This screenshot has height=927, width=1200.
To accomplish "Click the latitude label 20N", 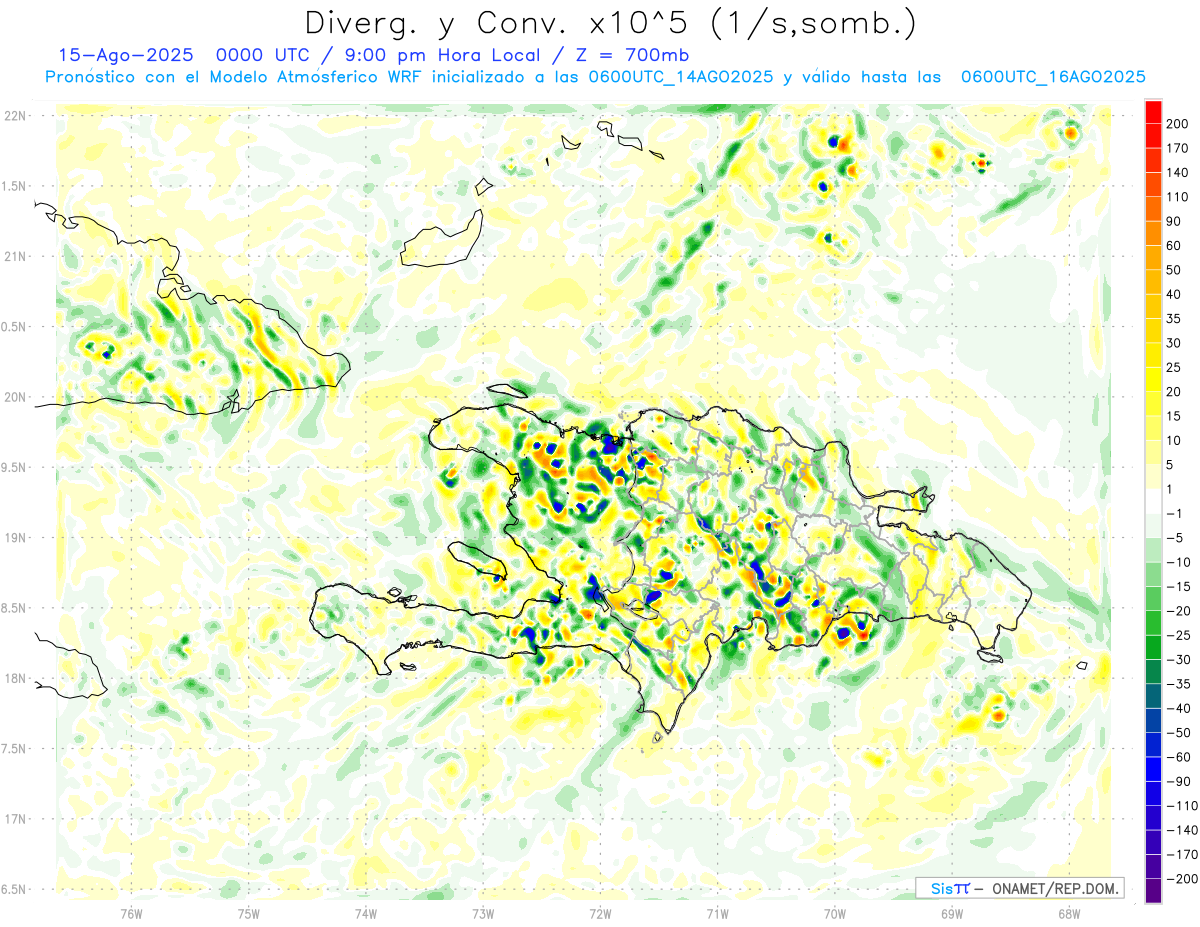I will [15, 397].
